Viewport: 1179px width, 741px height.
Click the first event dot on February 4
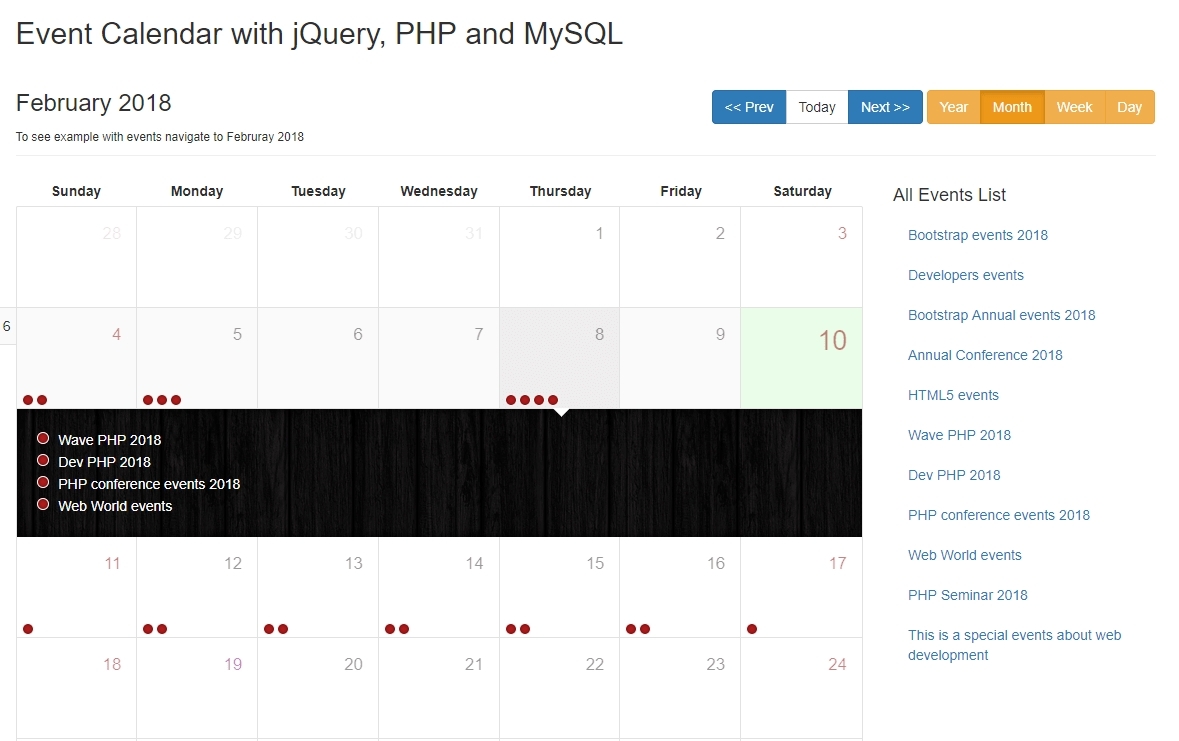(x=28, y=399)
